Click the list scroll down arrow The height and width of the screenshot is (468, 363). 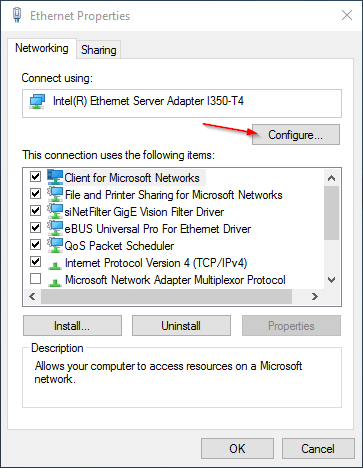(331, 280)
